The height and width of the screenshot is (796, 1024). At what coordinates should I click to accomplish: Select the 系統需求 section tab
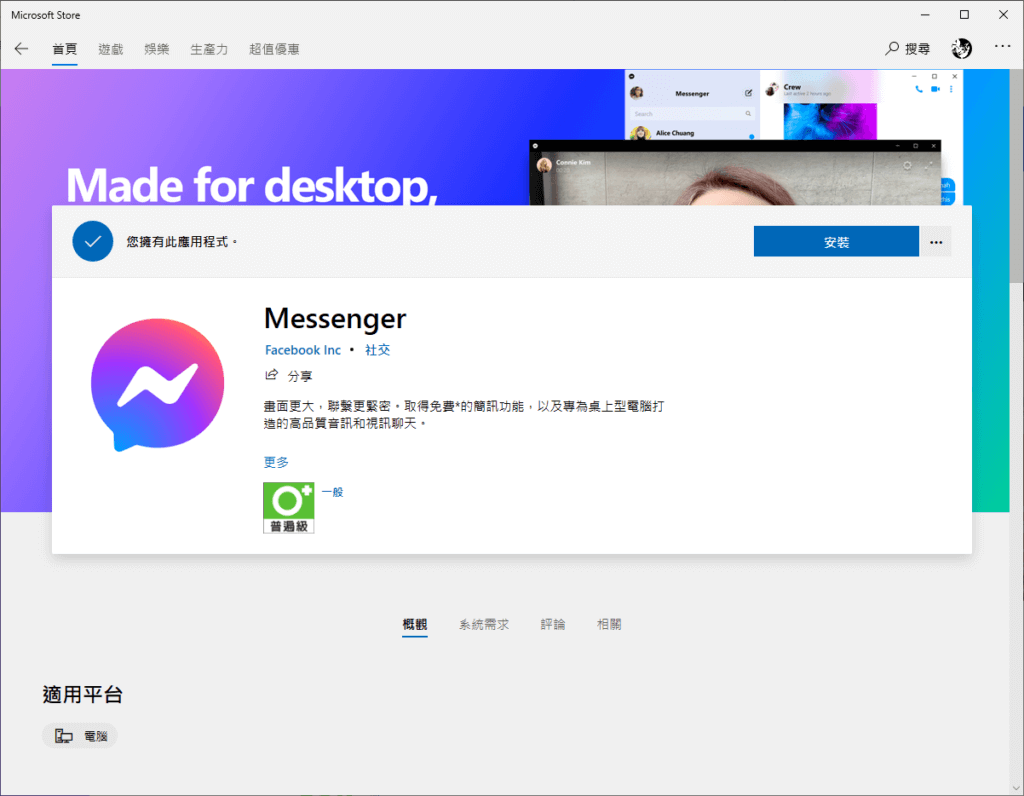[484, 625]
